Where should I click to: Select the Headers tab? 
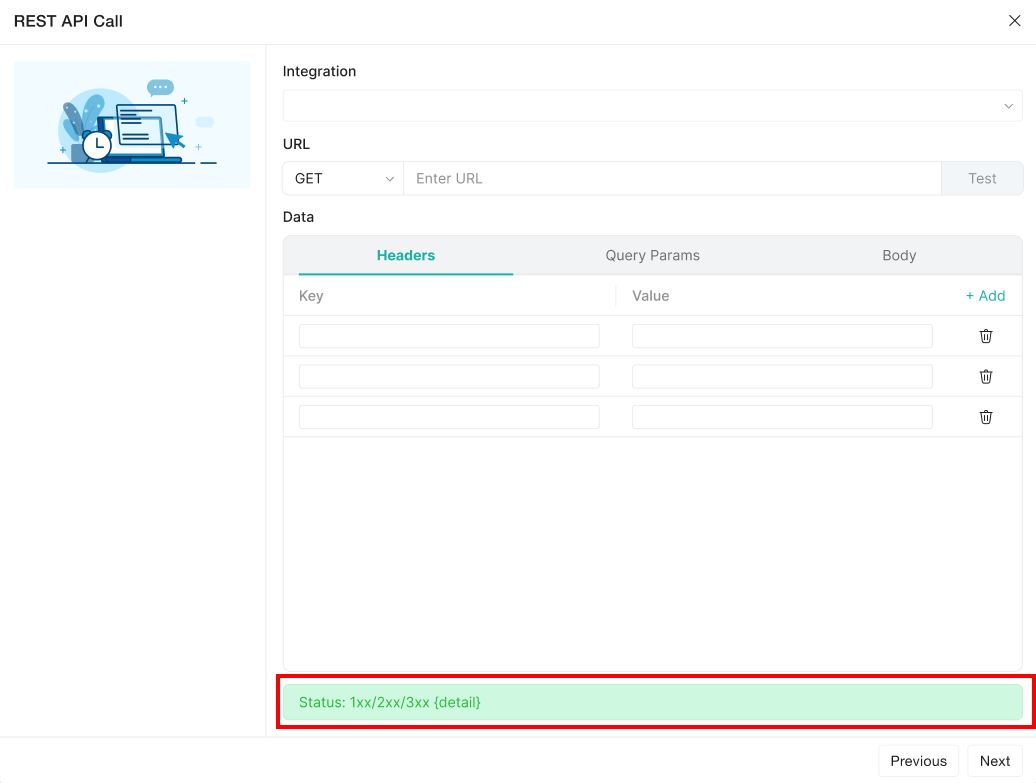click(405, 255)
